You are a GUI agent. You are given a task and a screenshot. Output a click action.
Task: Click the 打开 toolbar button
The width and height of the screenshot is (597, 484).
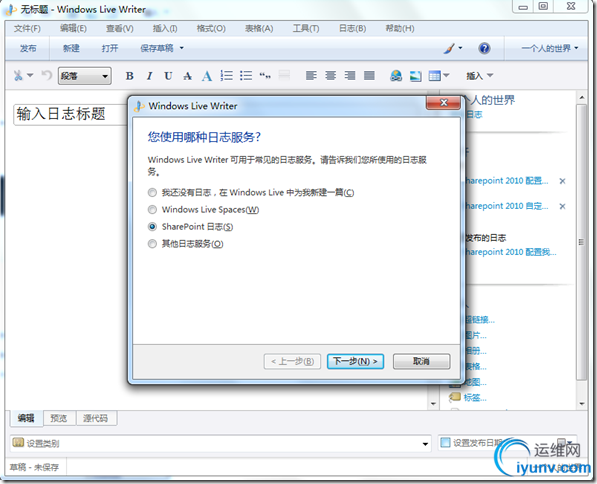(110, 48)
